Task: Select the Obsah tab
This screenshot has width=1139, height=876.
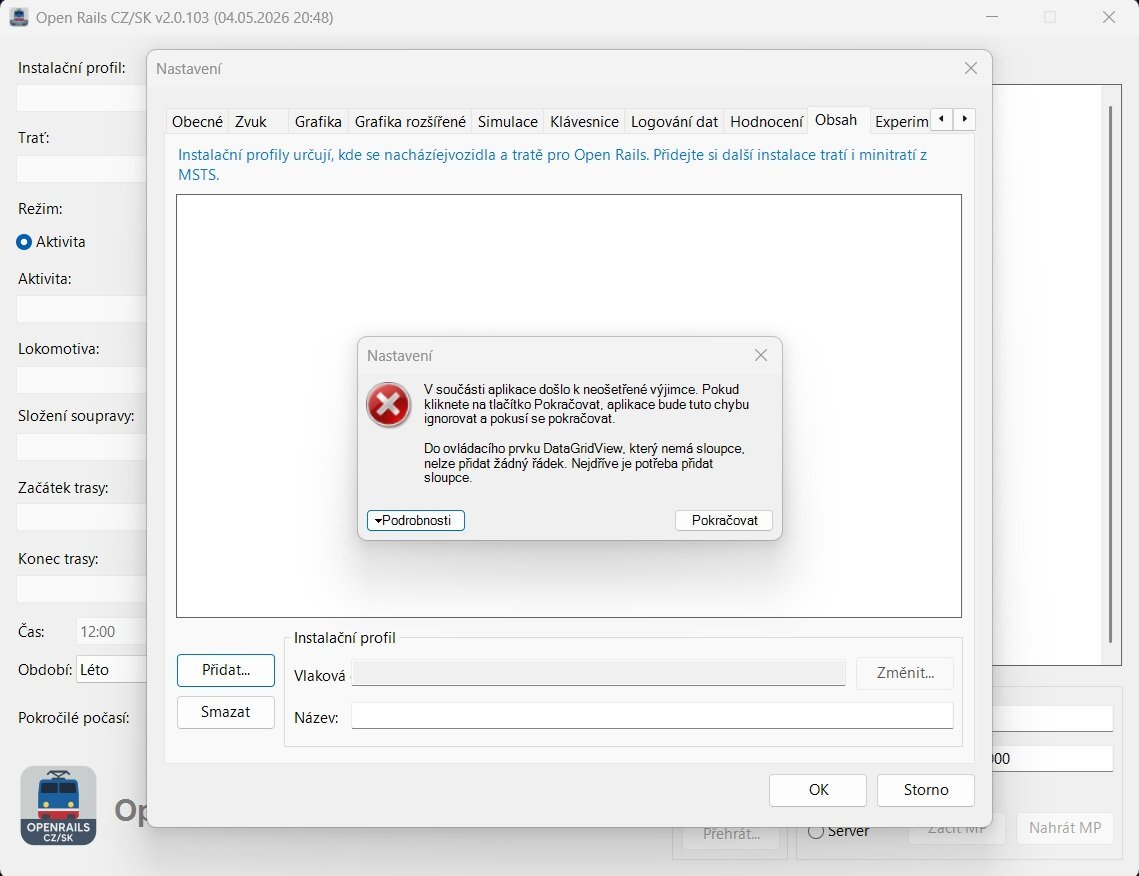Action: point(836,120)
